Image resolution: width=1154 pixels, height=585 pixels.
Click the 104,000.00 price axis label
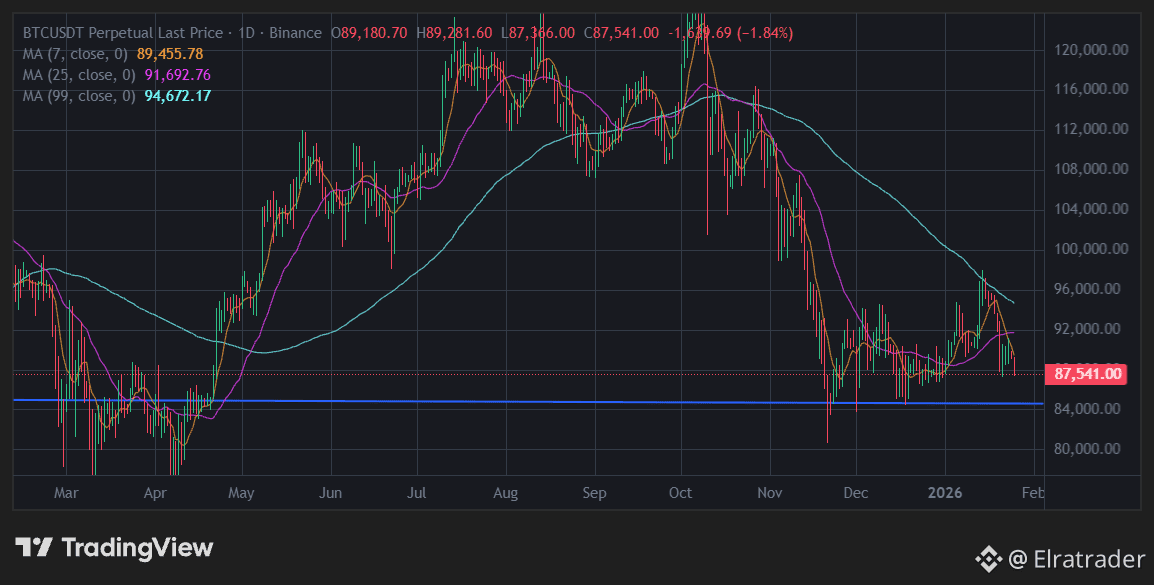1091,209
